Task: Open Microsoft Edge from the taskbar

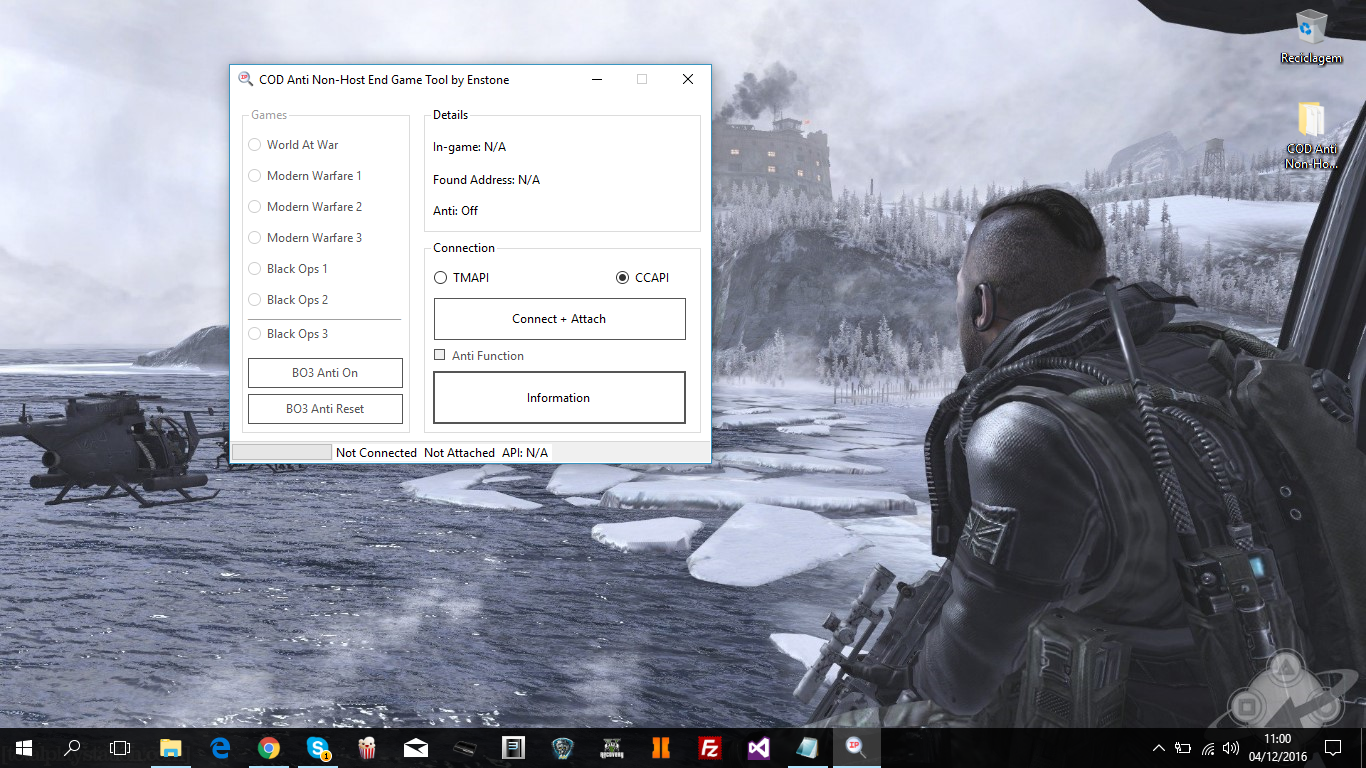Action: click(220, 748)
